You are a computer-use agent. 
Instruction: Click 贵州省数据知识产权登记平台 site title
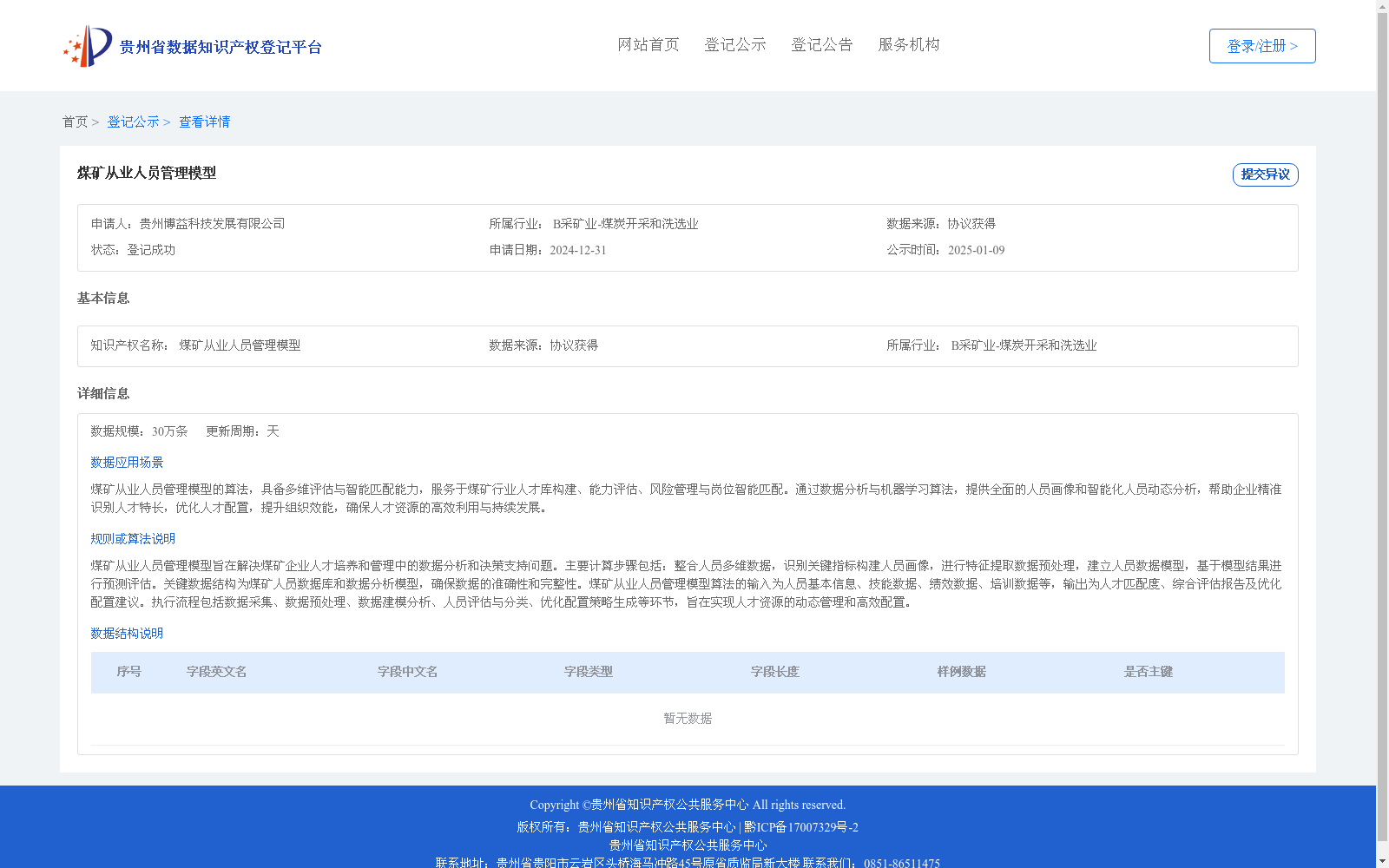coord(221,47)
